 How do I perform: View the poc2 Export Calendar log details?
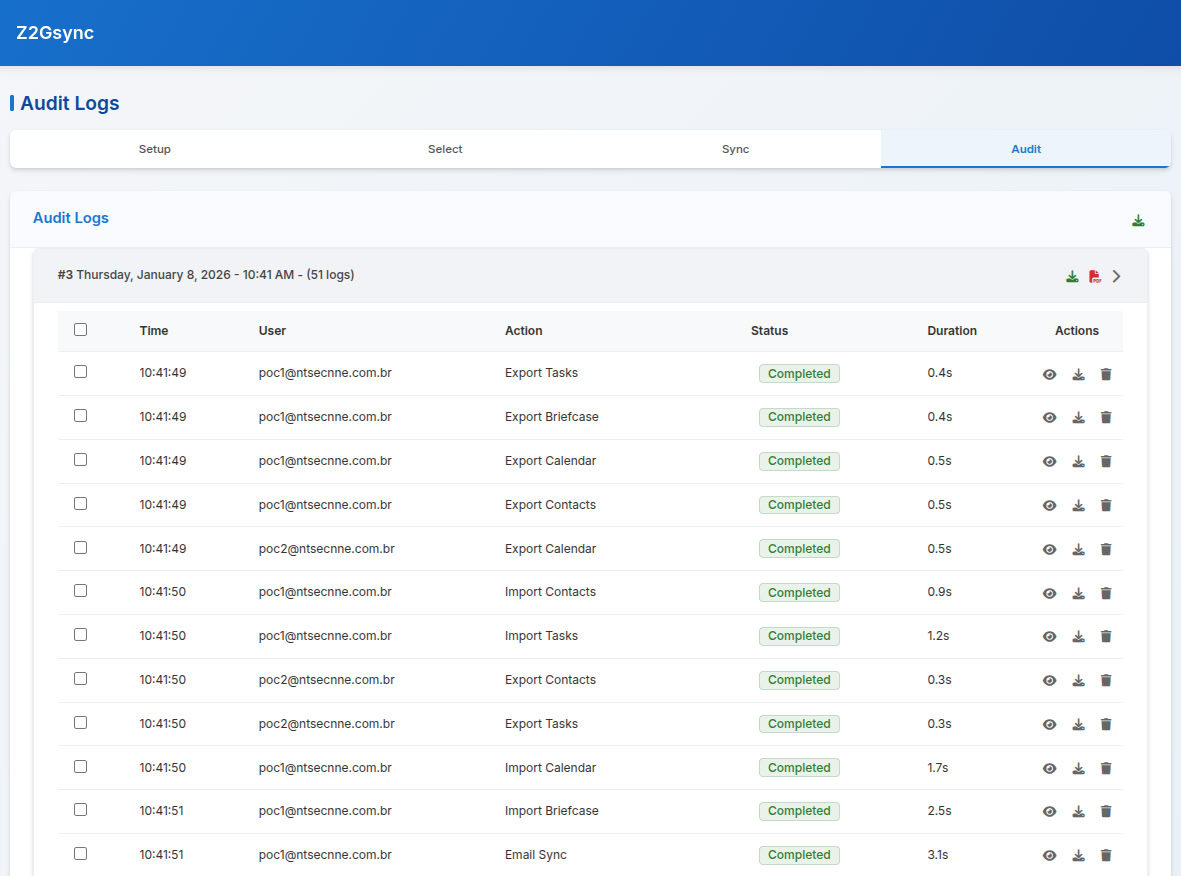point(1049,549)
